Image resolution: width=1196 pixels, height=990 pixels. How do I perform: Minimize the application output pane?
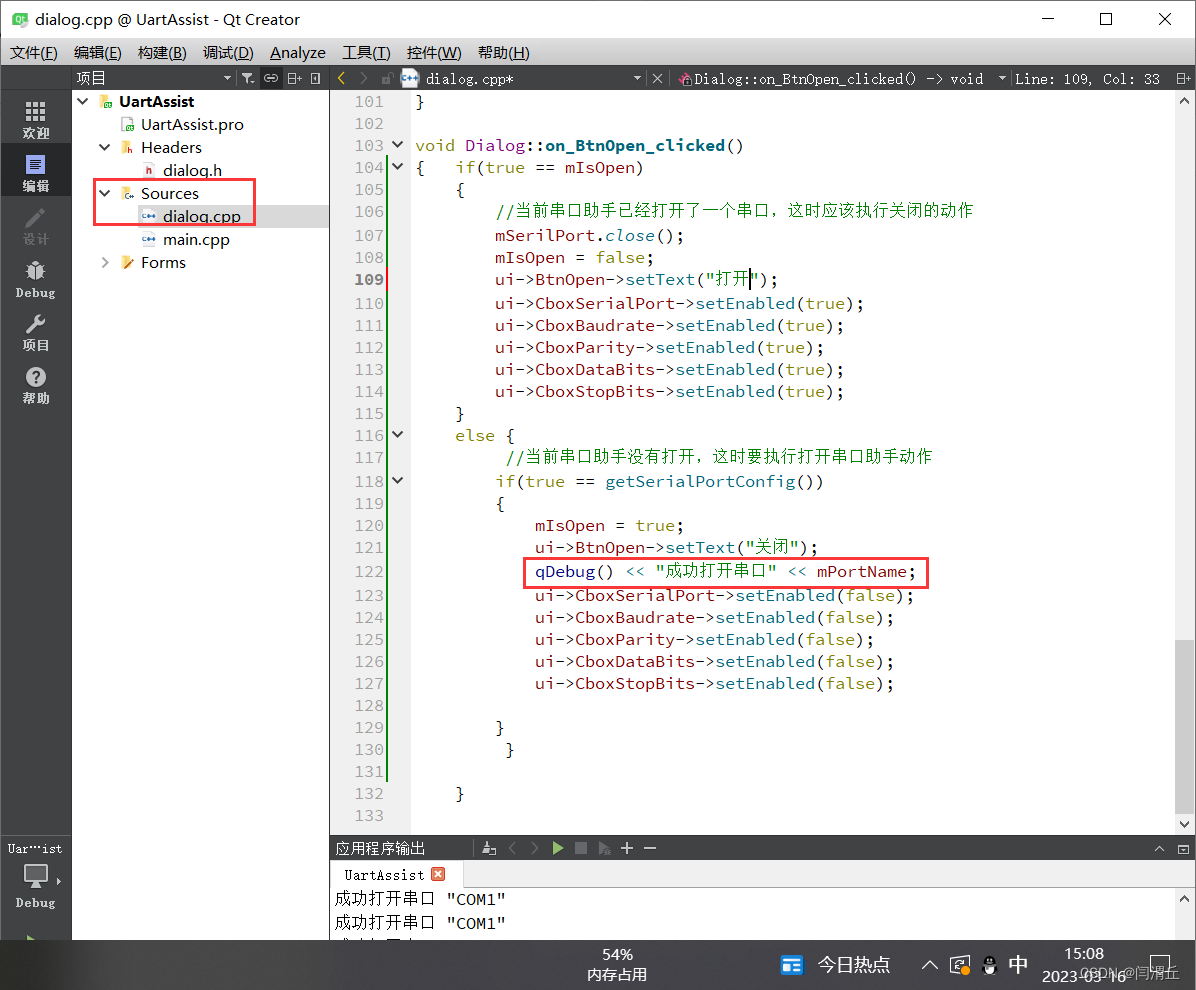pyautogui.click(x=1183, y=849)
